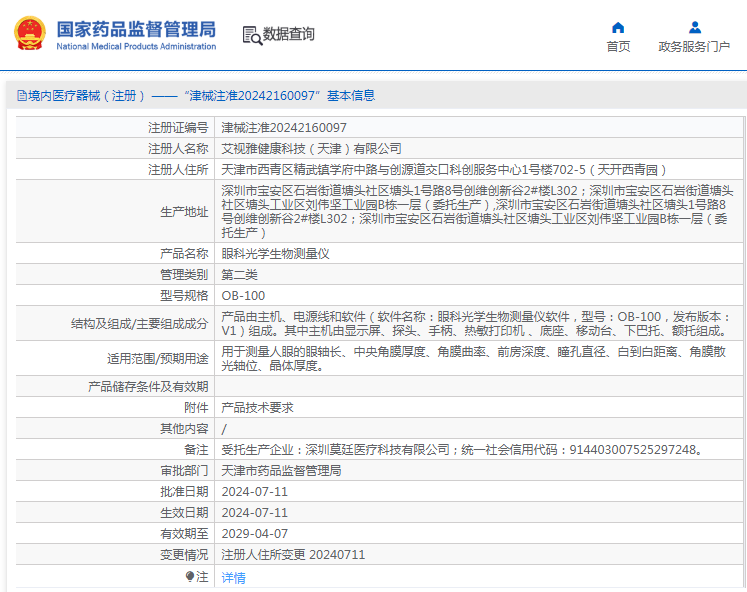747x592 pixels.
Task: Click 有效期至 value 2029-04-07
Action: click(254, 533)
